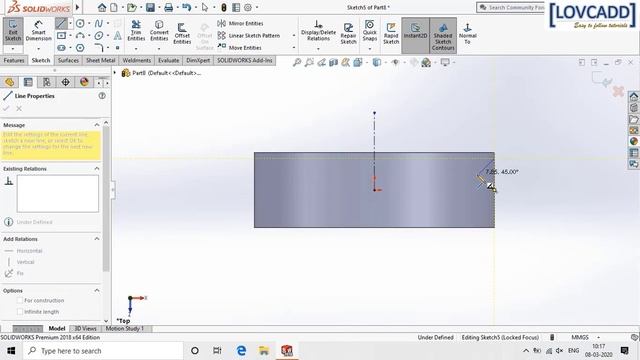Check the For construction checkbox

tap(20, 300)
